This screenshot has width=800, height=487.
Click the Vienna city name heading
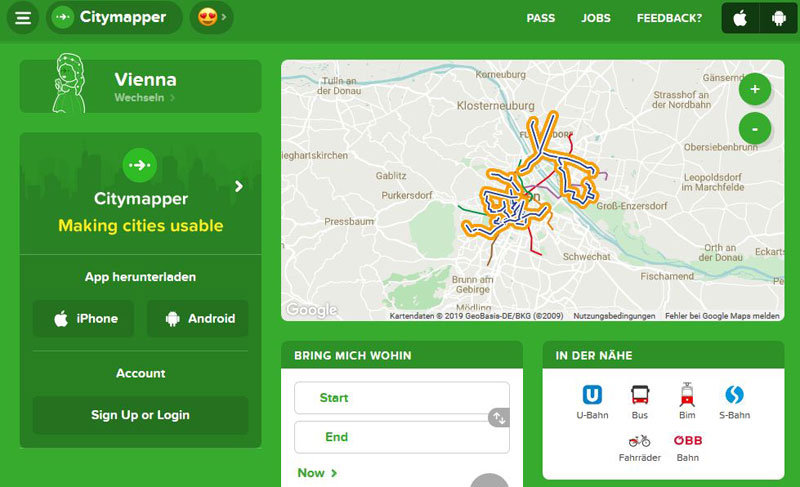click(145, 80)
